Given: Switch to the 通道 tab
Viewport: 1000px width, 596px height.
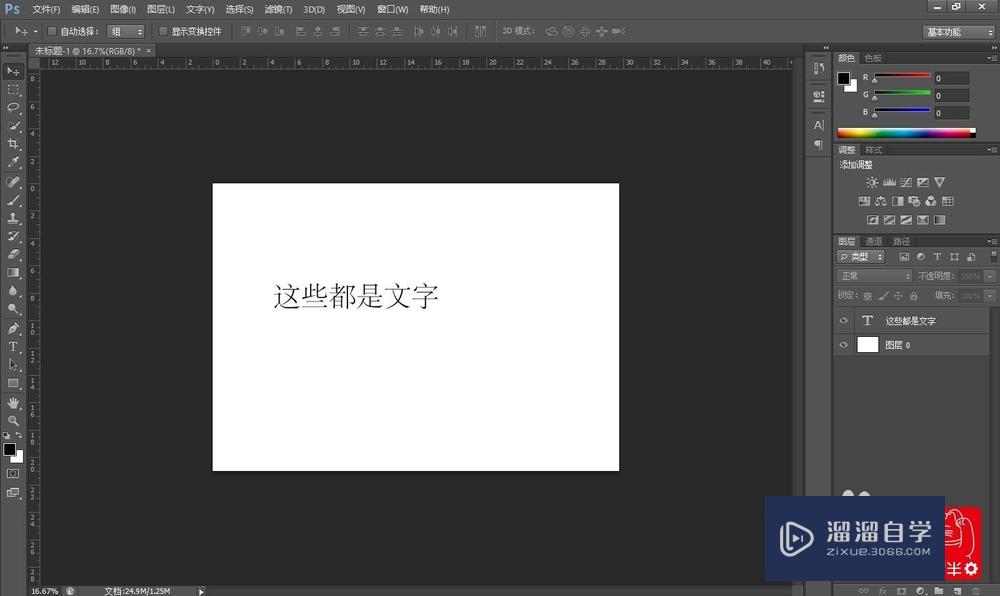Looking at the screenshot, I should 874,241.
